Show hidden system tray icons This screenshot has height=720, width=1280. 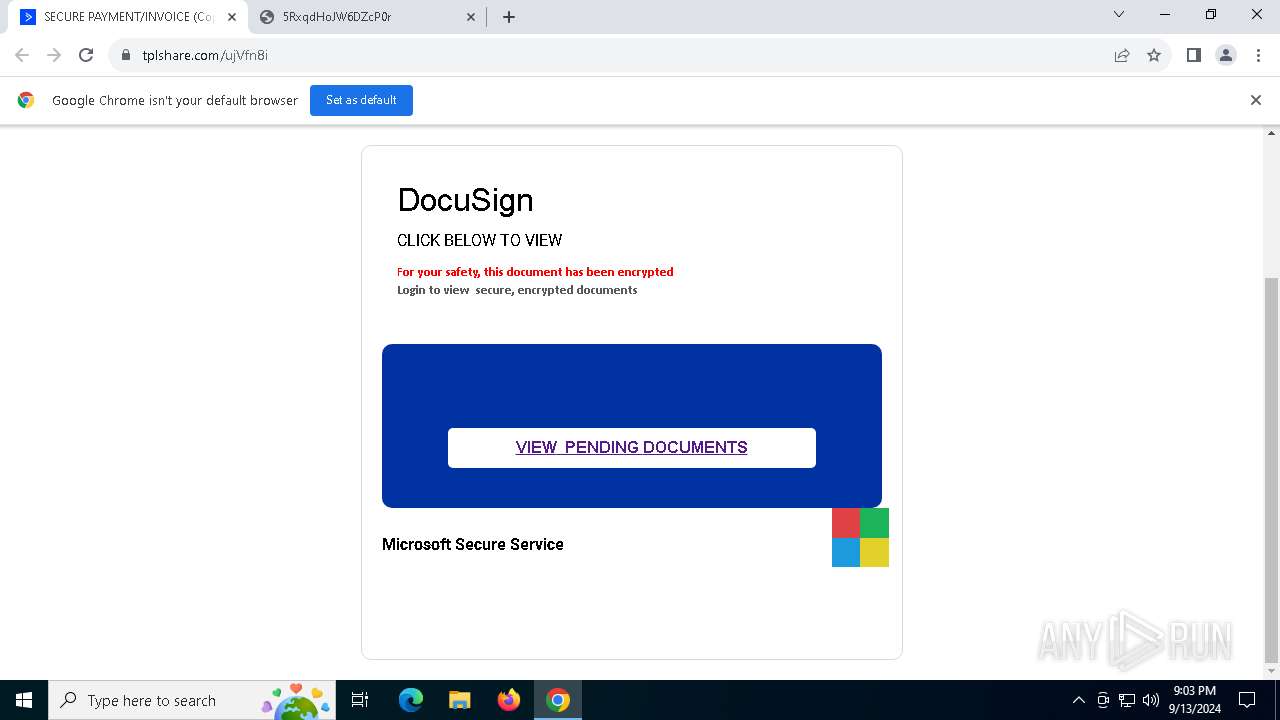(1078, 700)
